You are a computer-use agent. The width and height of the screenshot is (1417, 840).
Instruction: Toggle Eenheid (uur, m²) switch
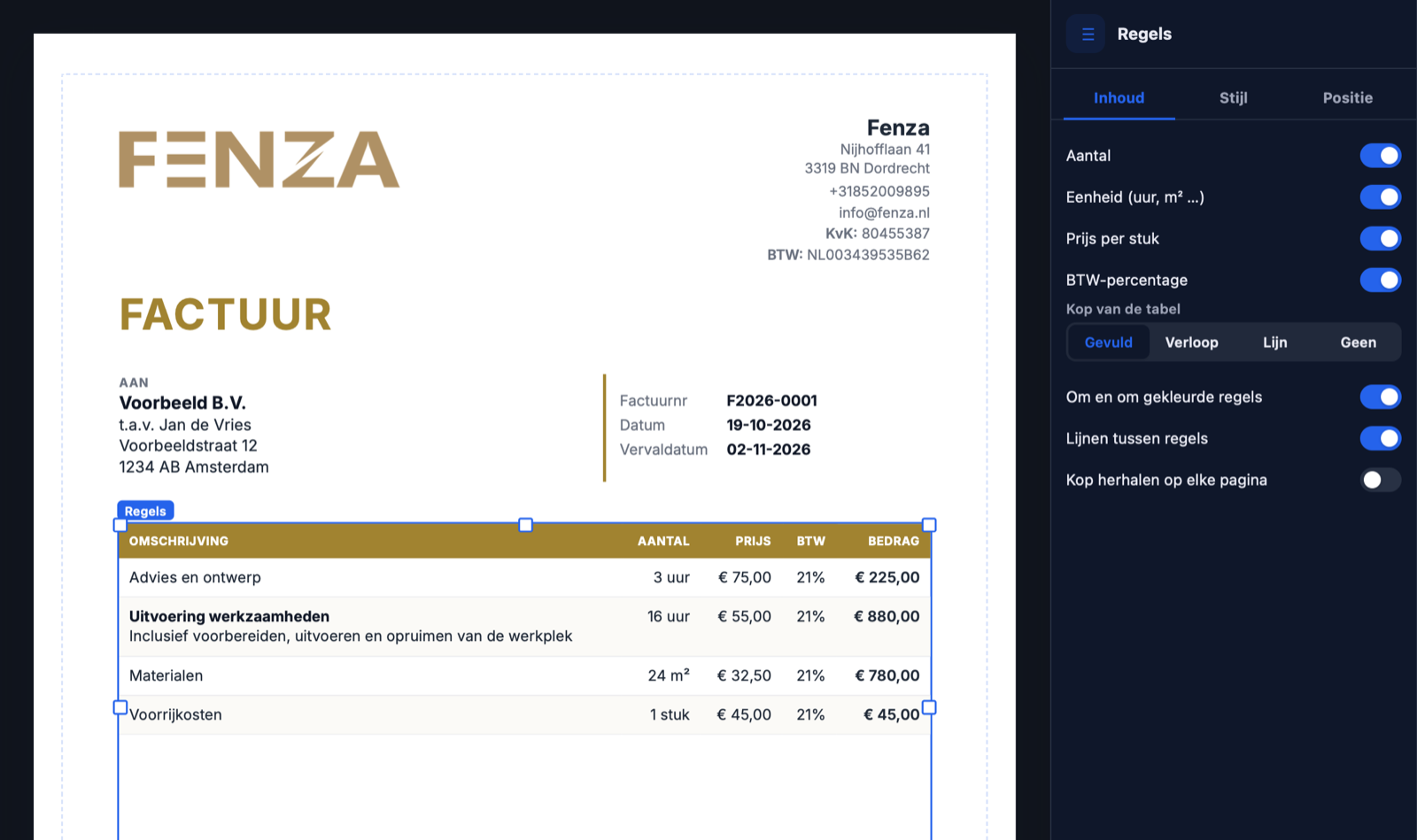(1381, 197)
